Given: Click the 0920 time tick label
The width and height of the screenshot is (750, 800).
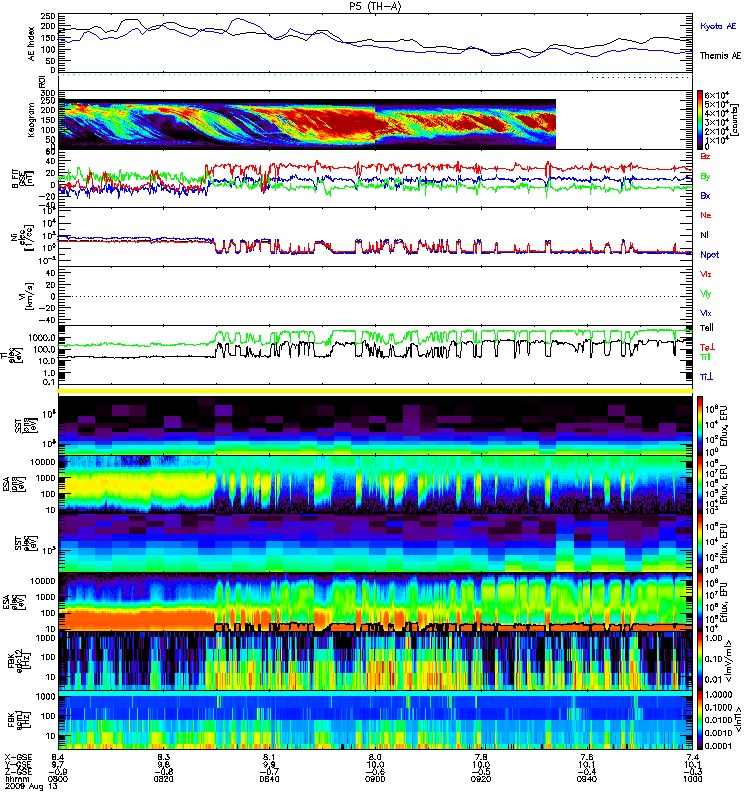Looking at the screenshot, I should (x=481, y=779).
